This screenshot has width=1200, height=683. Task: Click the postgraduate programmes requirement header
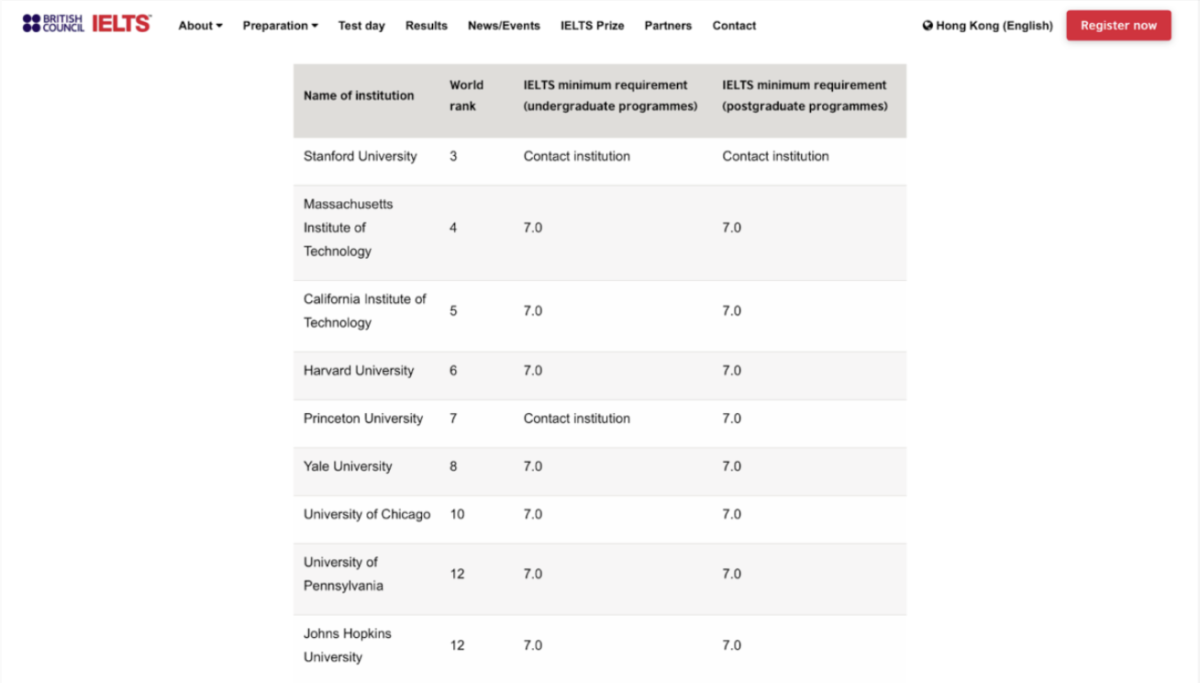tap(804, 96)
